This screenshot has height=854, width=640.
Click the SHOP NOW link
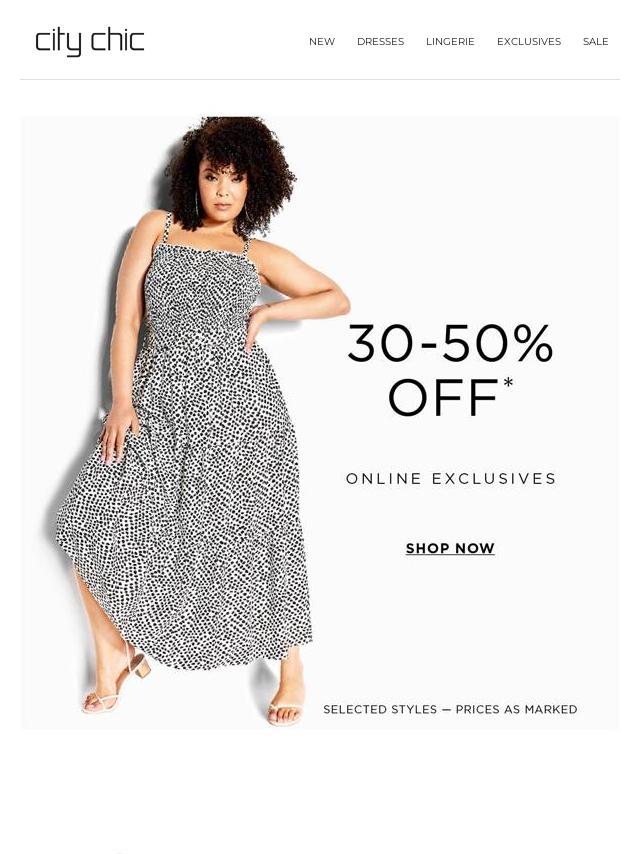click(x=450, y=548)
